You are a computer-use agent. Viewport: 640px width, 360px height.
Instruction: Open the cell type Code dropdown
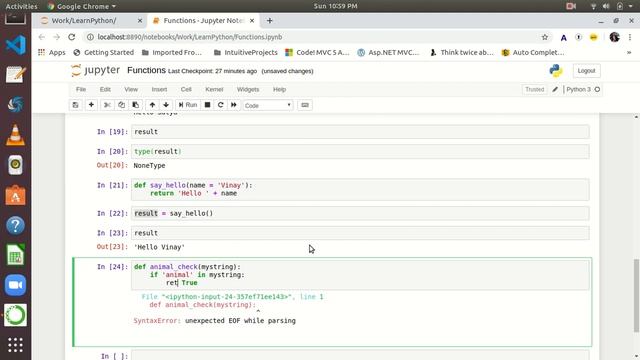coord(268,105)
